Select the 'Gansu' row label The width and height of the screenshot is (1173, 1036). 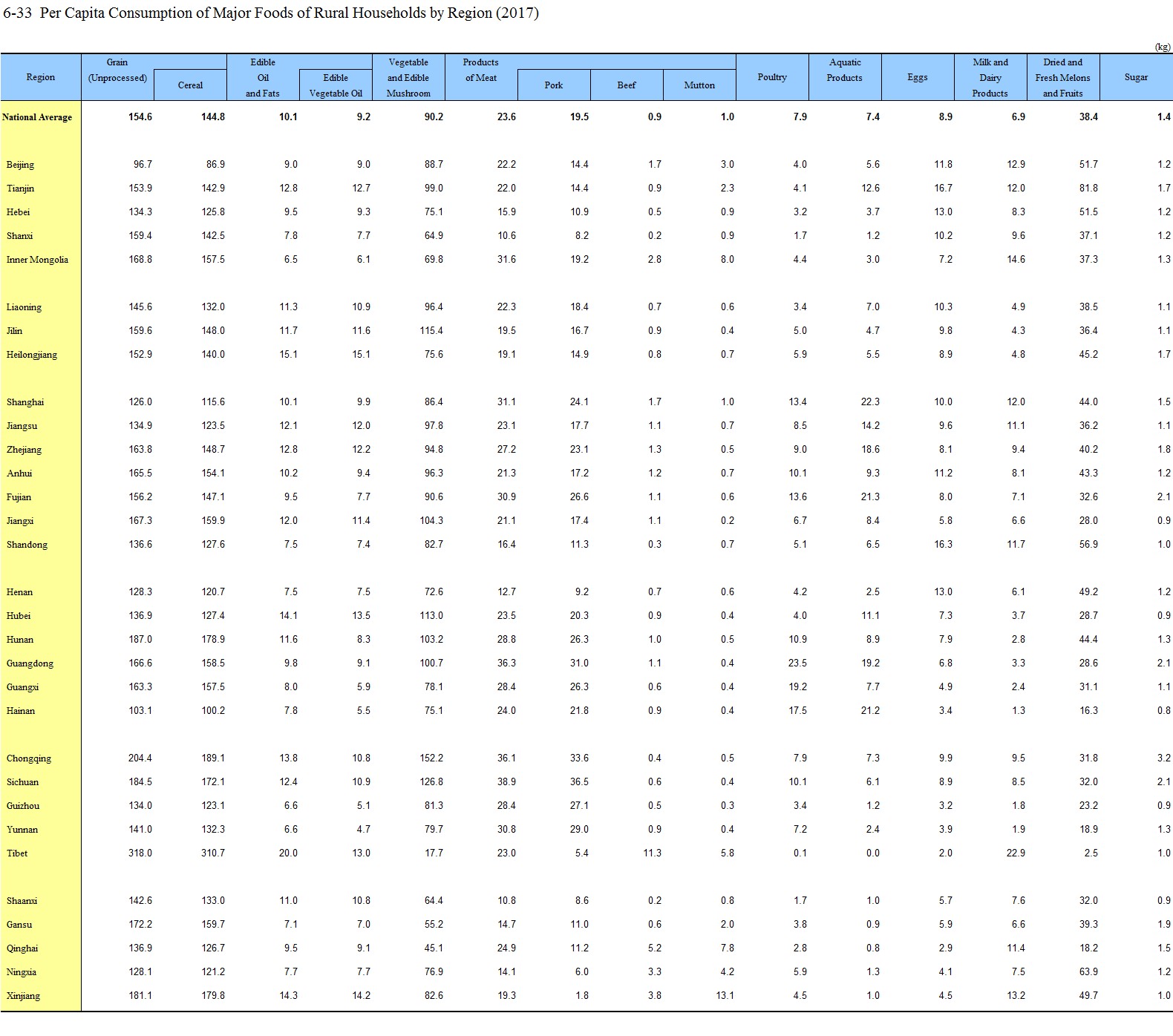tap(19, 925)
